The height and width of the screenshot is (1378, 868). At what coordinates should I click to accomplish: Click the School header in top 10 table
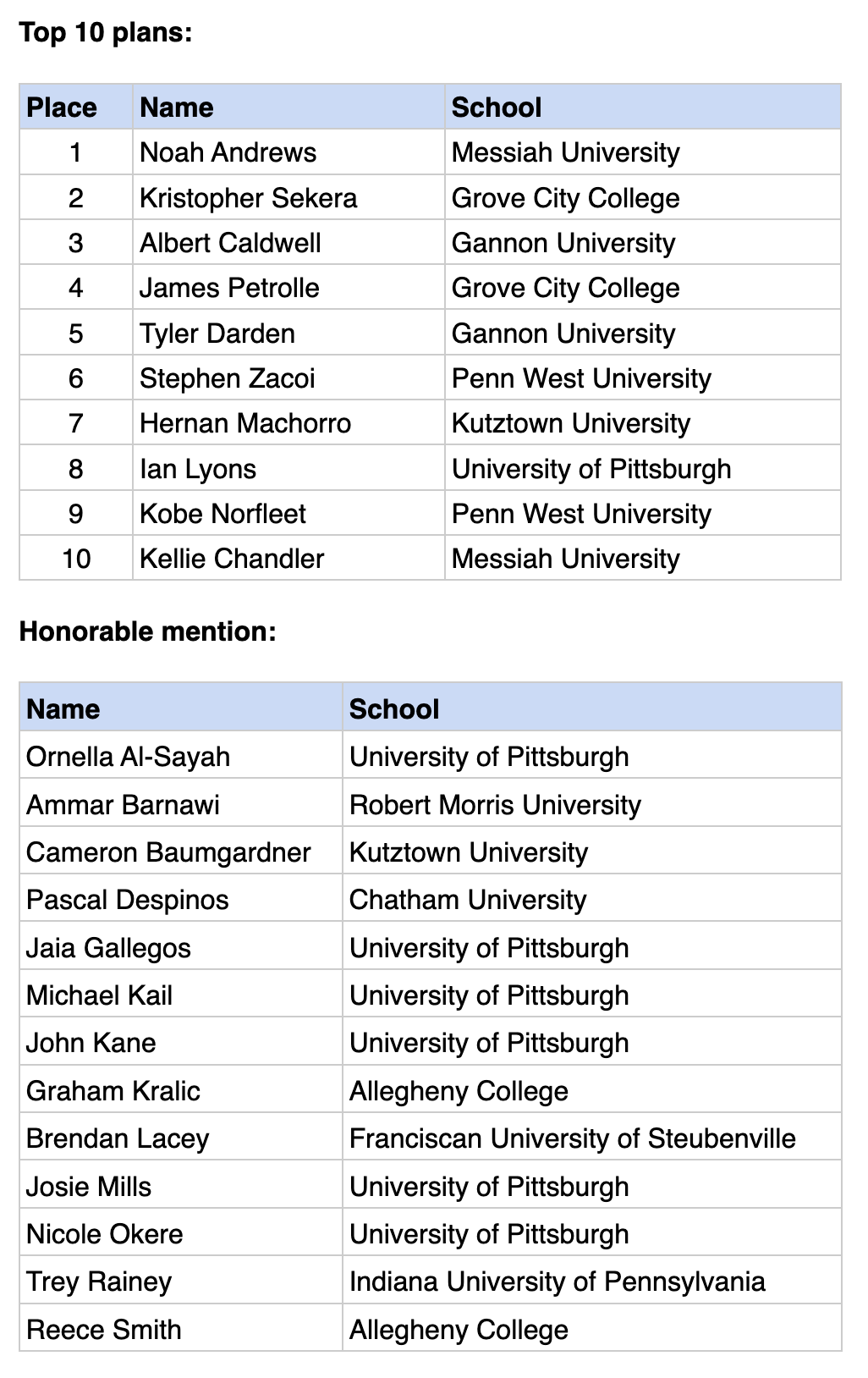pos(497,107)
